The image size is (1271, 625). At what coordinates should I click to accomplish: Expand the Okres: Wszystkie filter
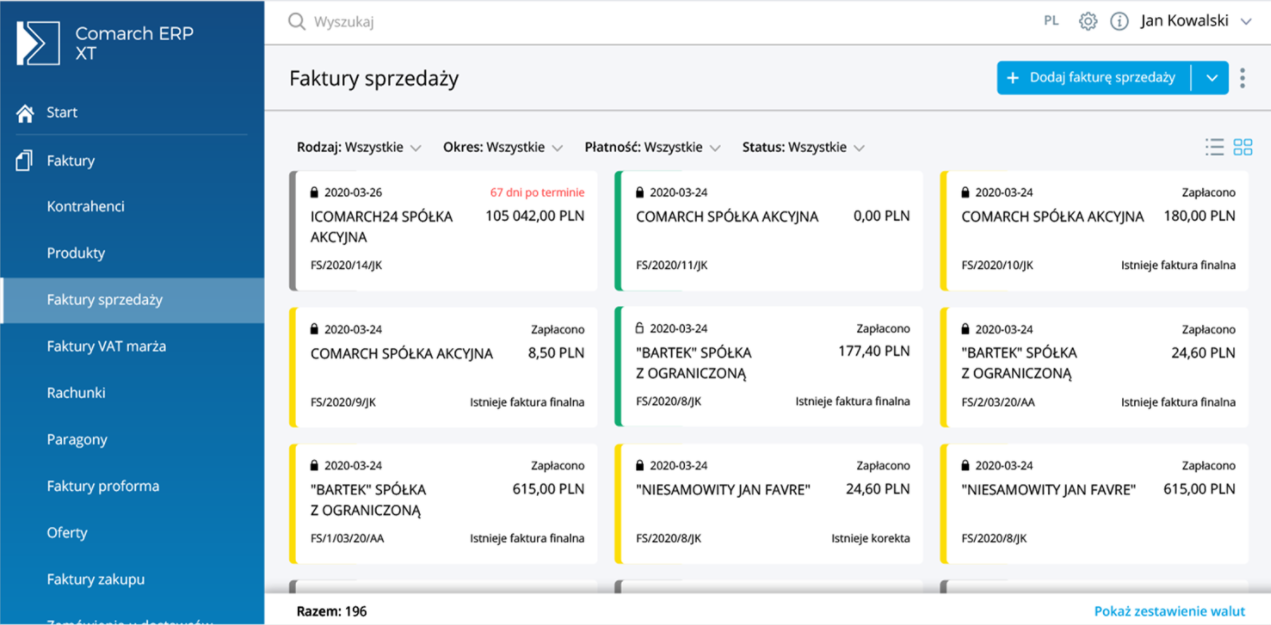click(503, 147)
